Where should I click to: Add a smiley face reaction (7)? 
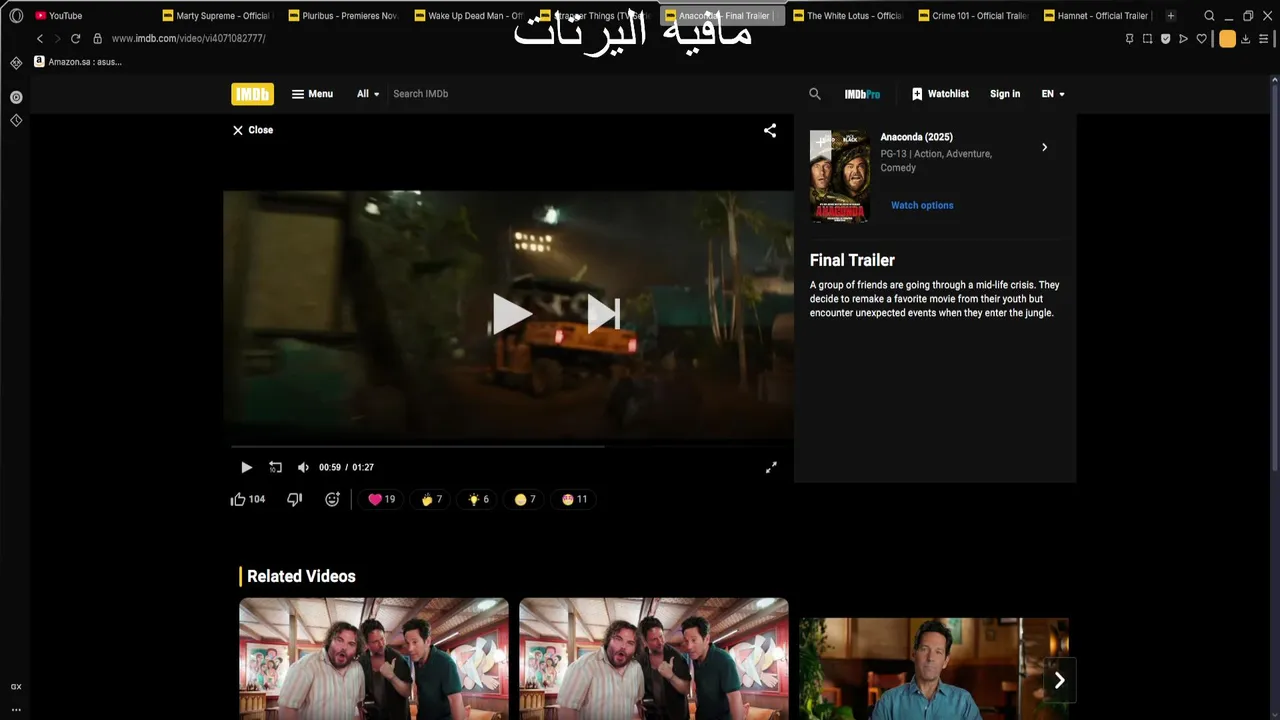(x=525, y=499)
